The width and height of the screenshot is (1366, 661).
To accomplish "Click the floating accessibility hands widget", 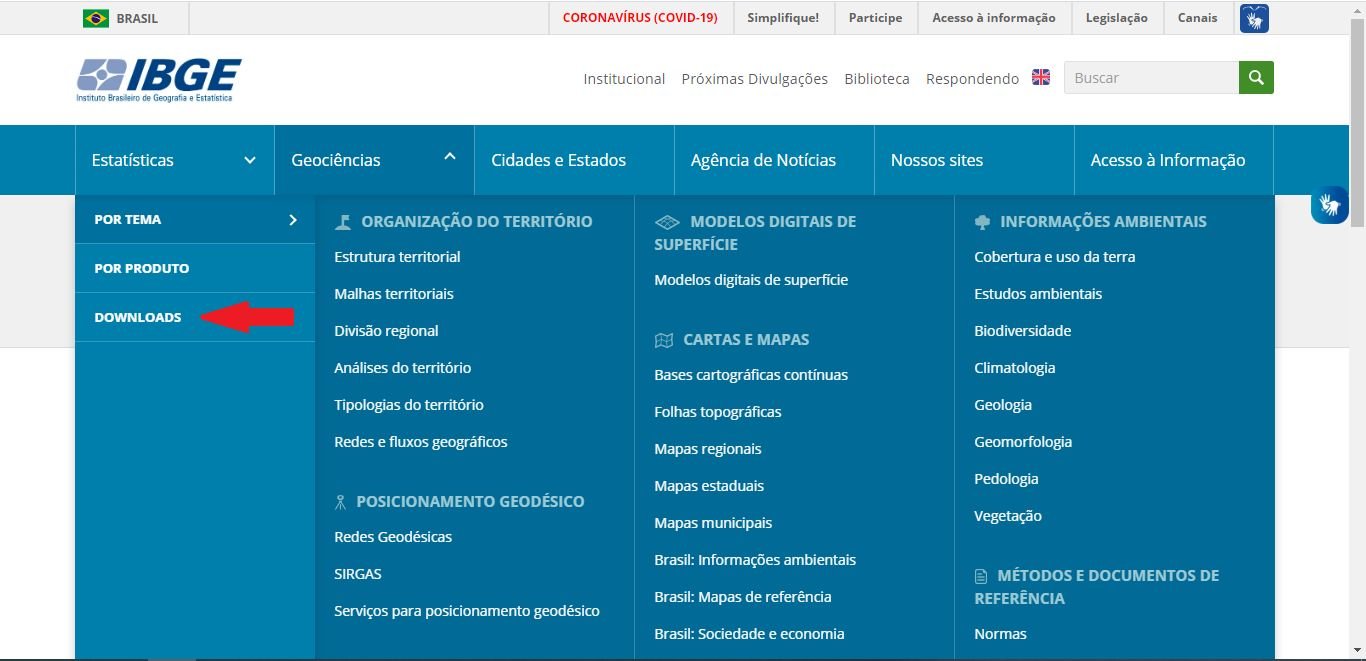I will pos(1329,205).
